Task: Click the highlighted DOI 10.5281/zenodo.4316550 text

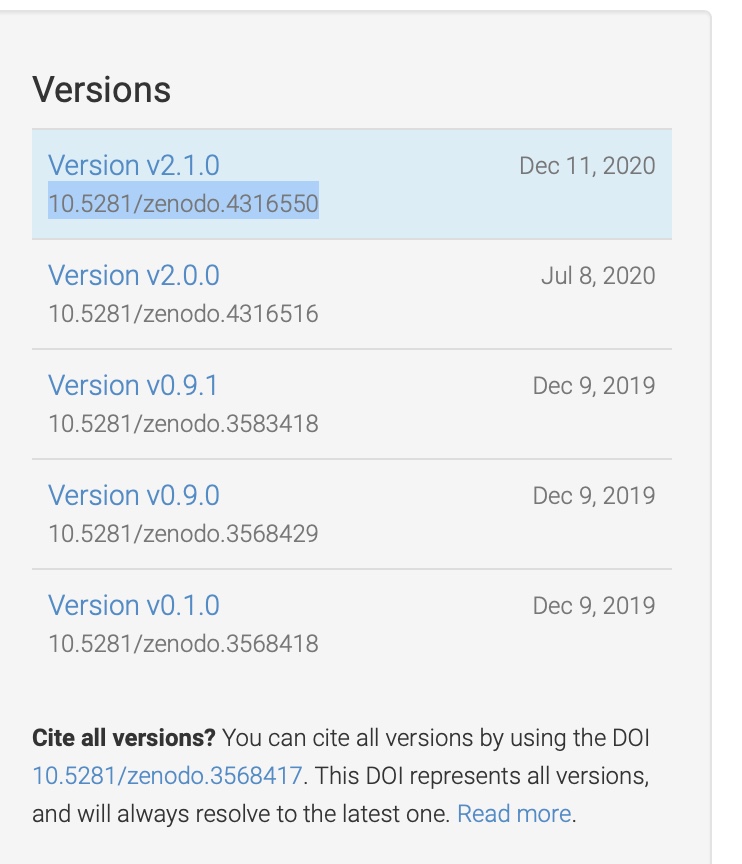Action: 183,203
